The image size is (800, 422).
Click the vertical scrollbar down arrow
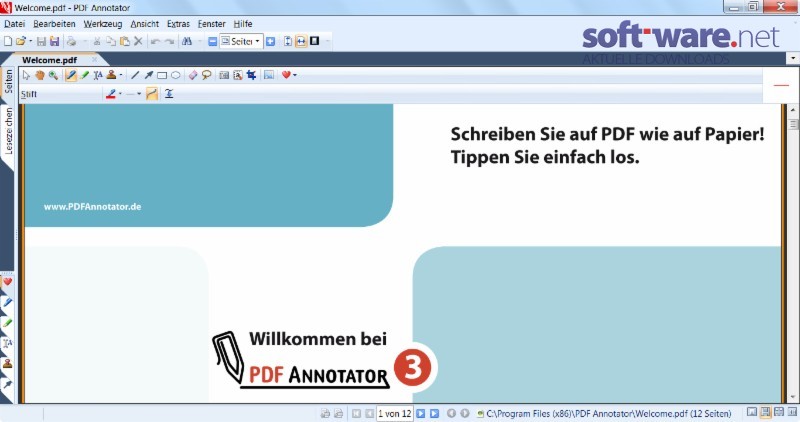[793, 397]
